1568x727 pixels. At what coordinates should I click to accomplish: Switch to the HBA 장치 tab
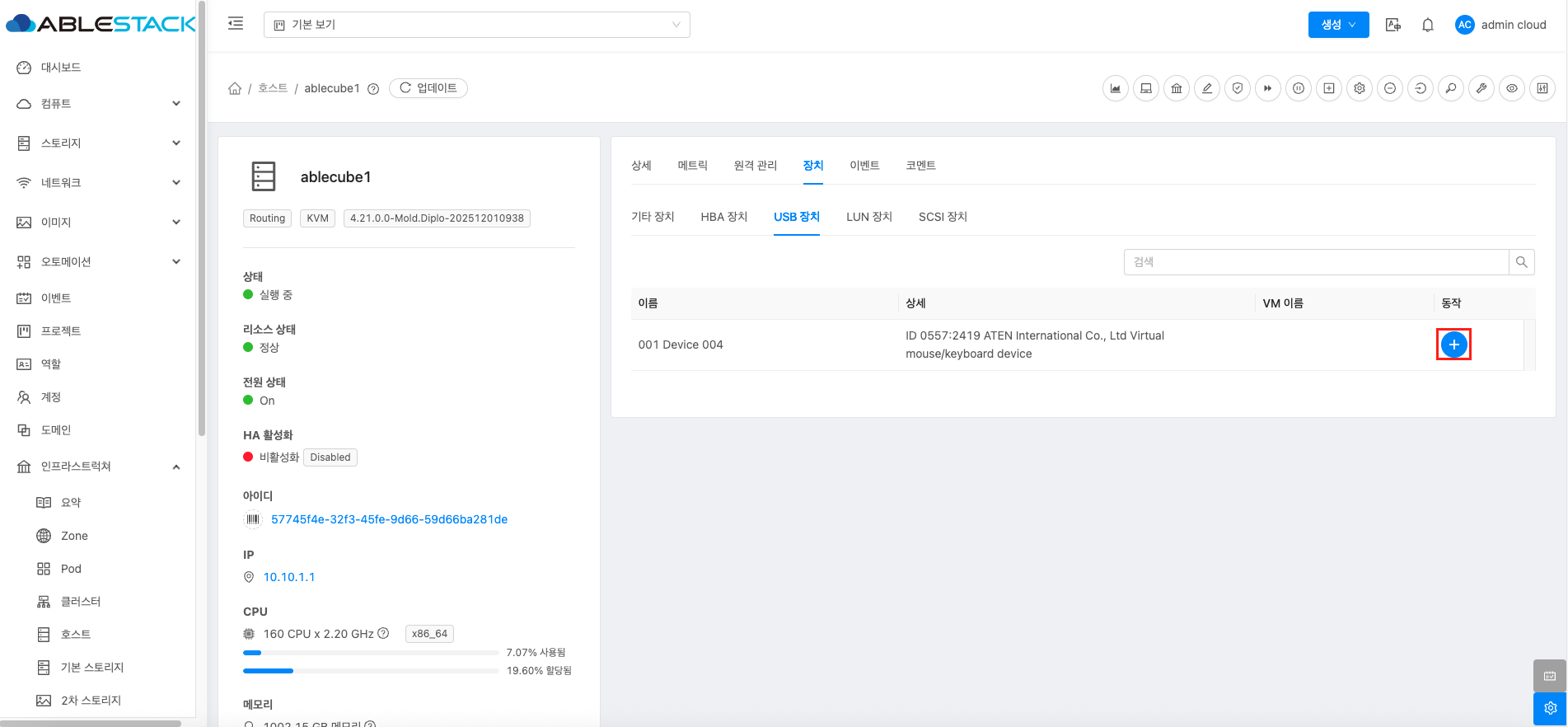[723, 217]
